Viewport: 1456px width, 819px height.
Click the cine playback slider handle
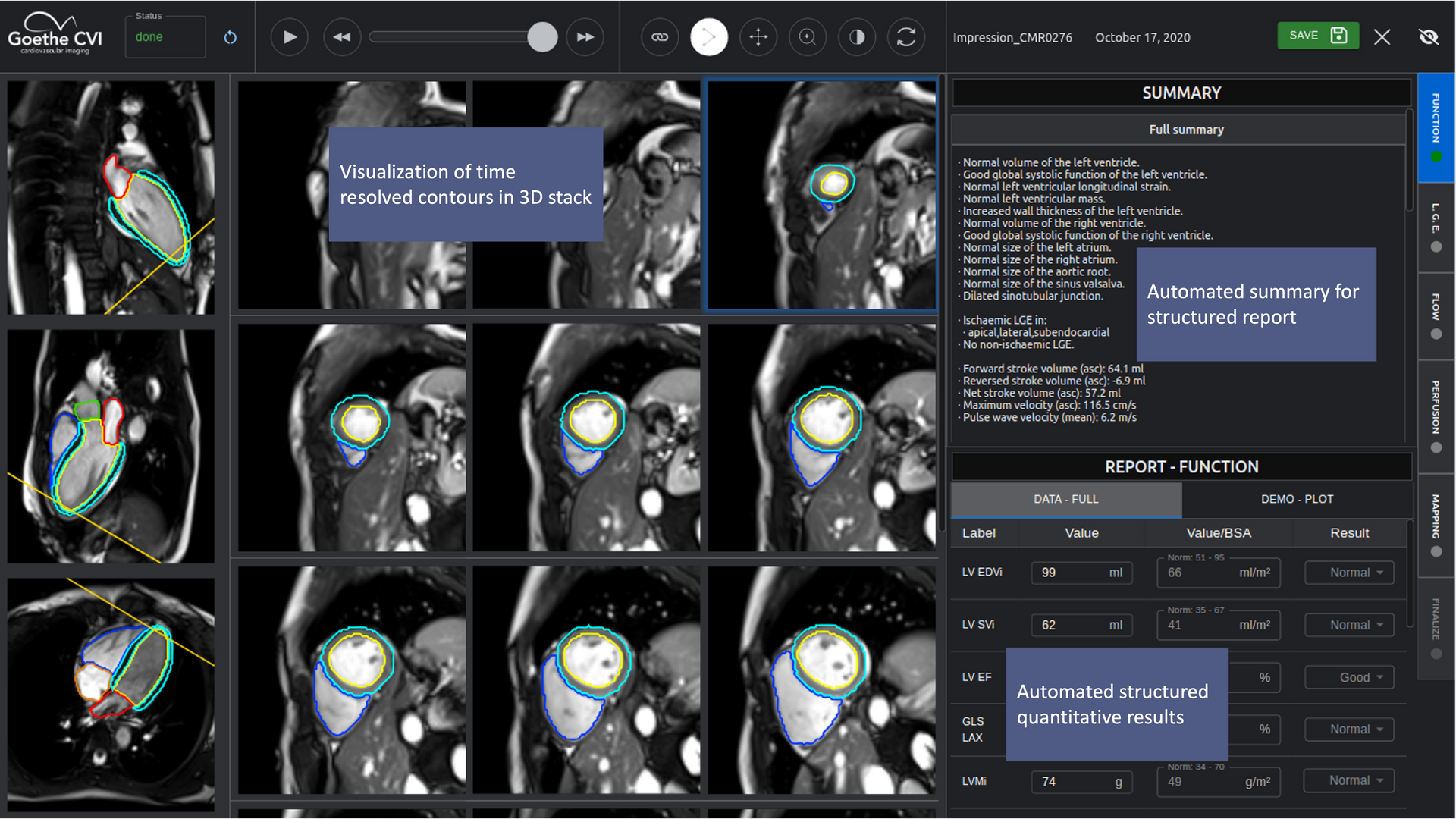pyautogui.click(x=542, y=37)
